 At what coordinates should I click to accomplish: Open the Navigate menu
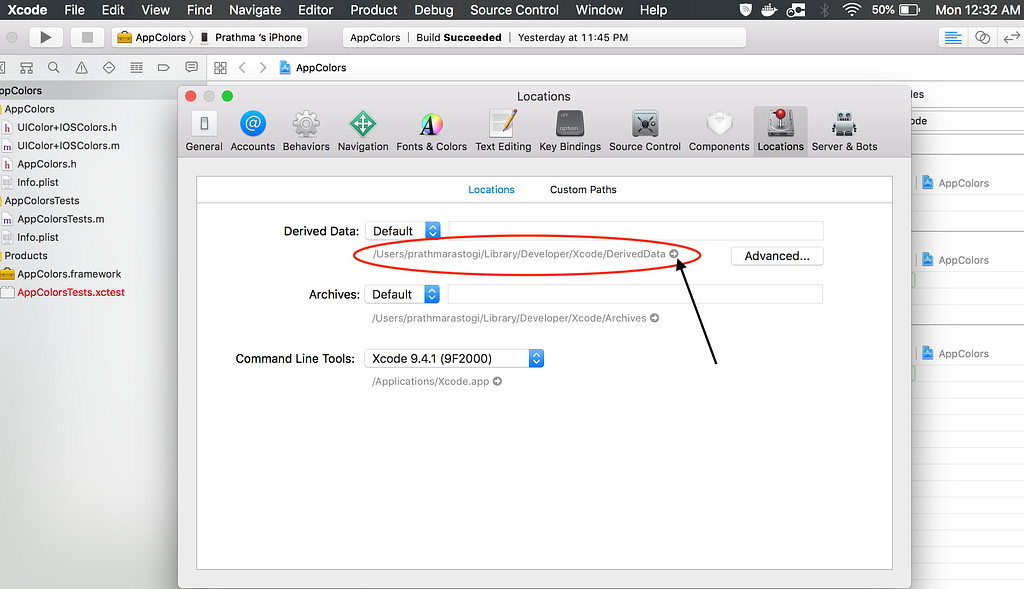click(x=255, y=10)
